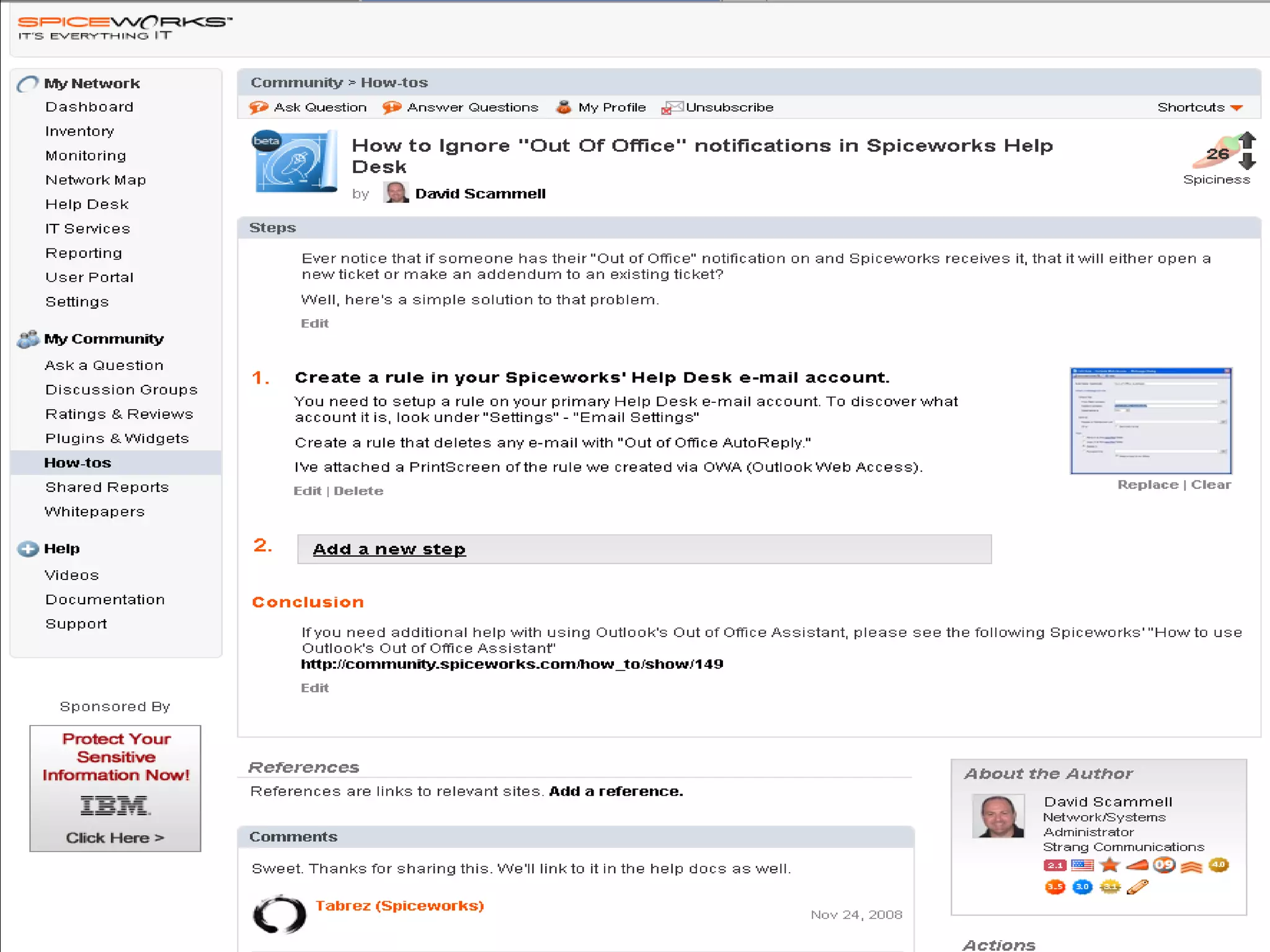
Task: Go to Network Map in sidebar
Action: [x=95, y=180]
